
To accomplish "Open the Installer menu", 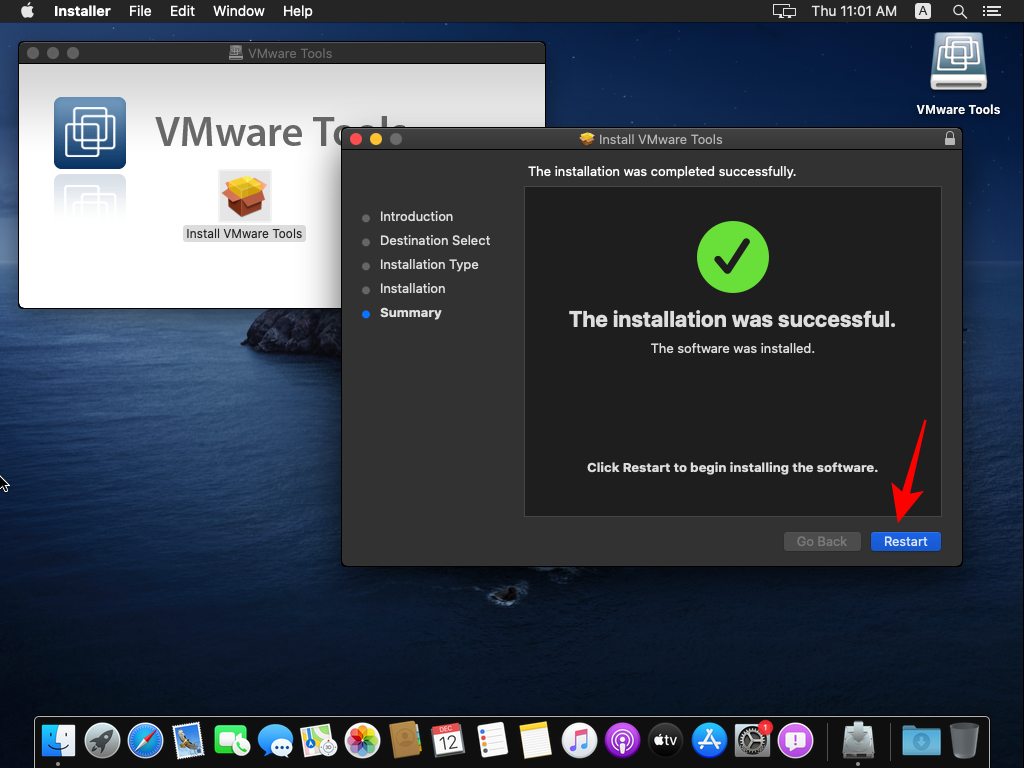I will [x=81, y=11].
